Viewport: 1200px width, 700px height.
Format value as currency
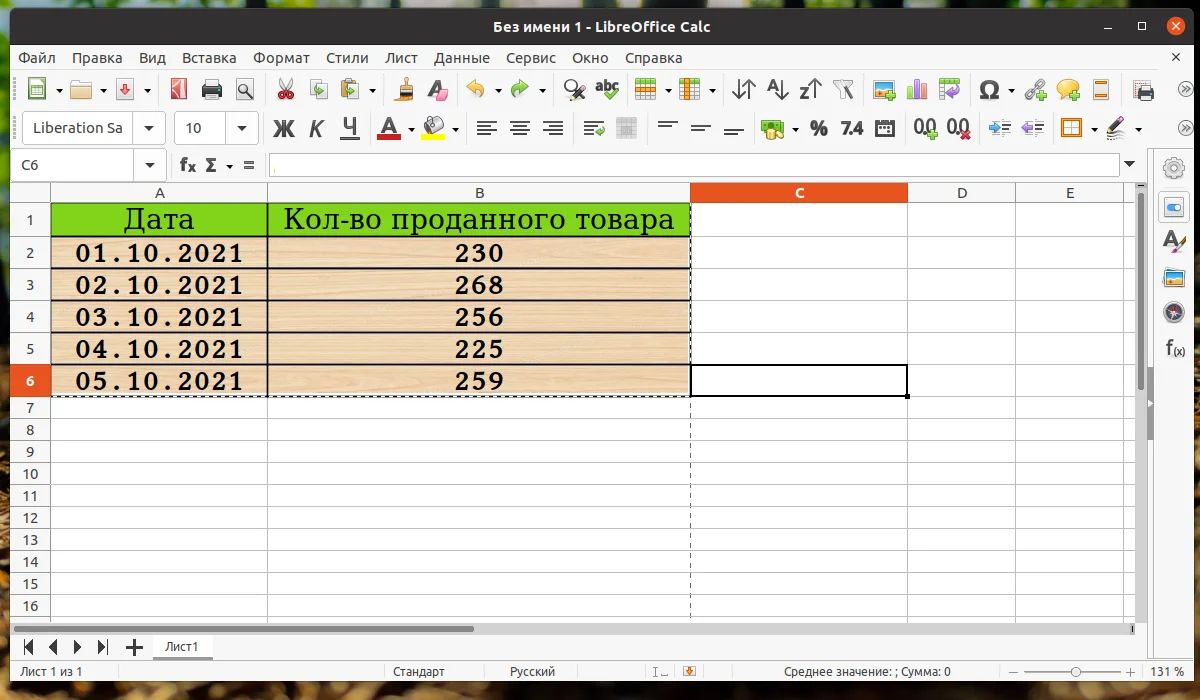pos(773,128)
